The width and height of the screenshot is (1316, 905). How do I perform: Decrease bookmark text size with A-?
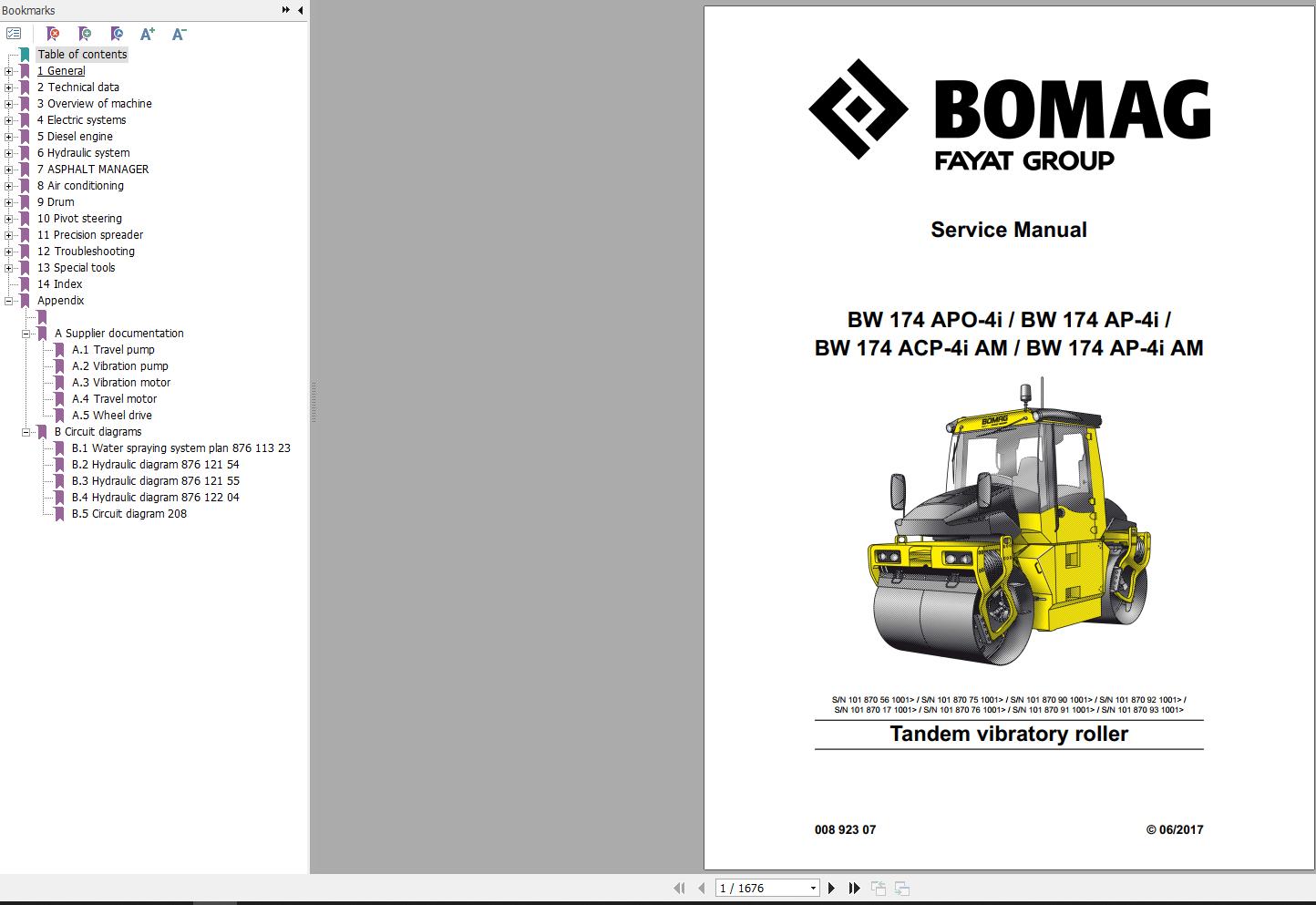[180, 34]
